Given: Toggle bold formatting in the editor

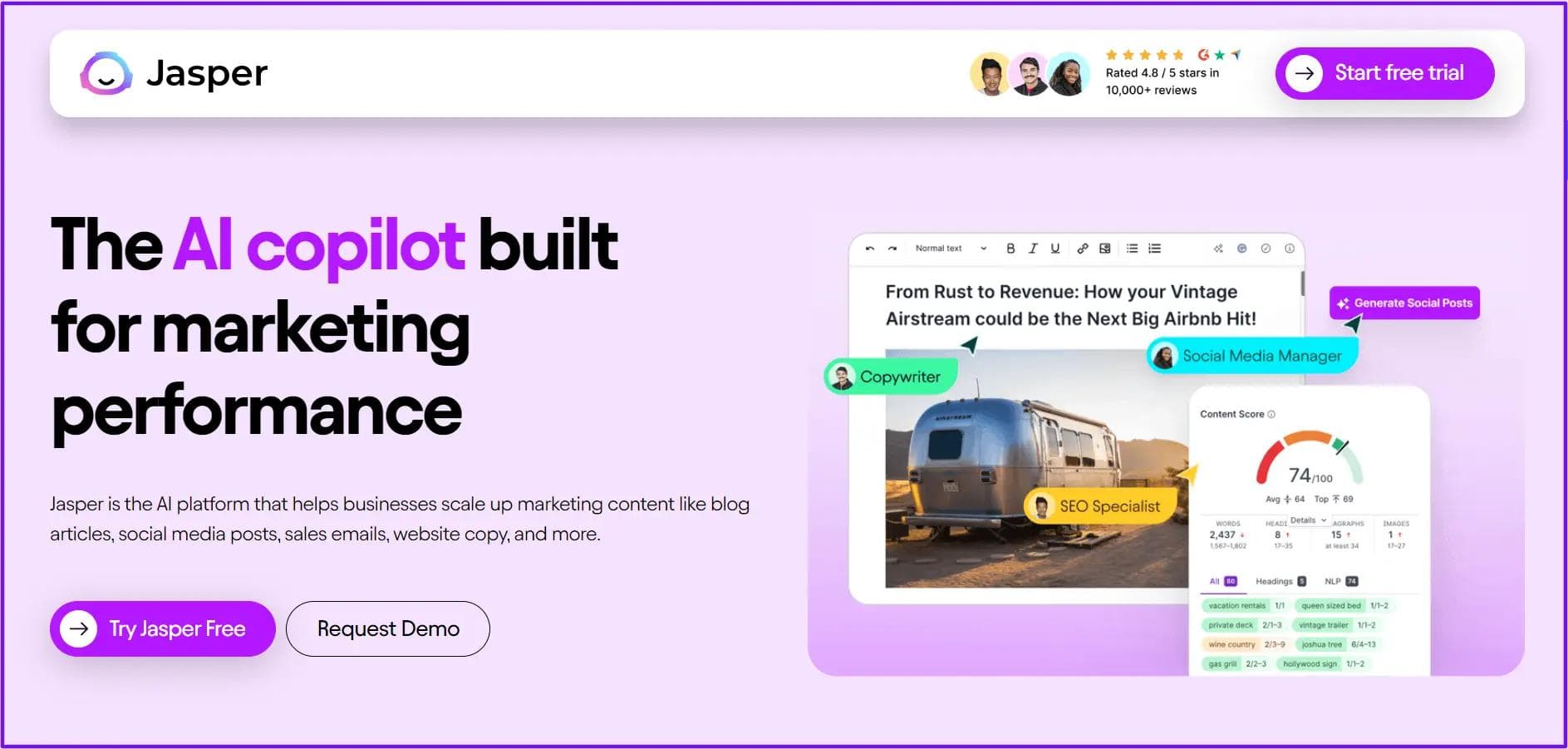Looking at the screenshot, I should tap(1010, 249).
